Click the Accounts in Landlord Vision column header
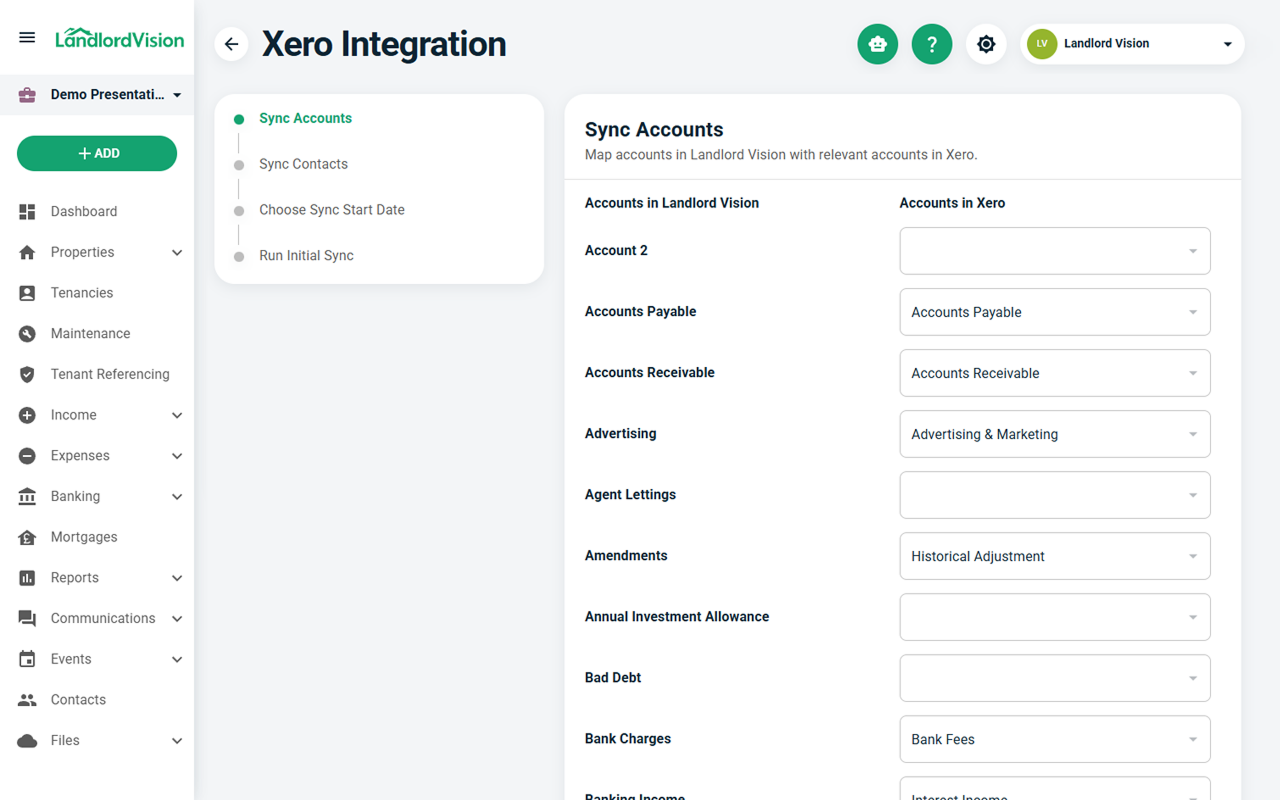Viewport: 1280px width, 800px height. pyautogui.click(x=672, y=203)
